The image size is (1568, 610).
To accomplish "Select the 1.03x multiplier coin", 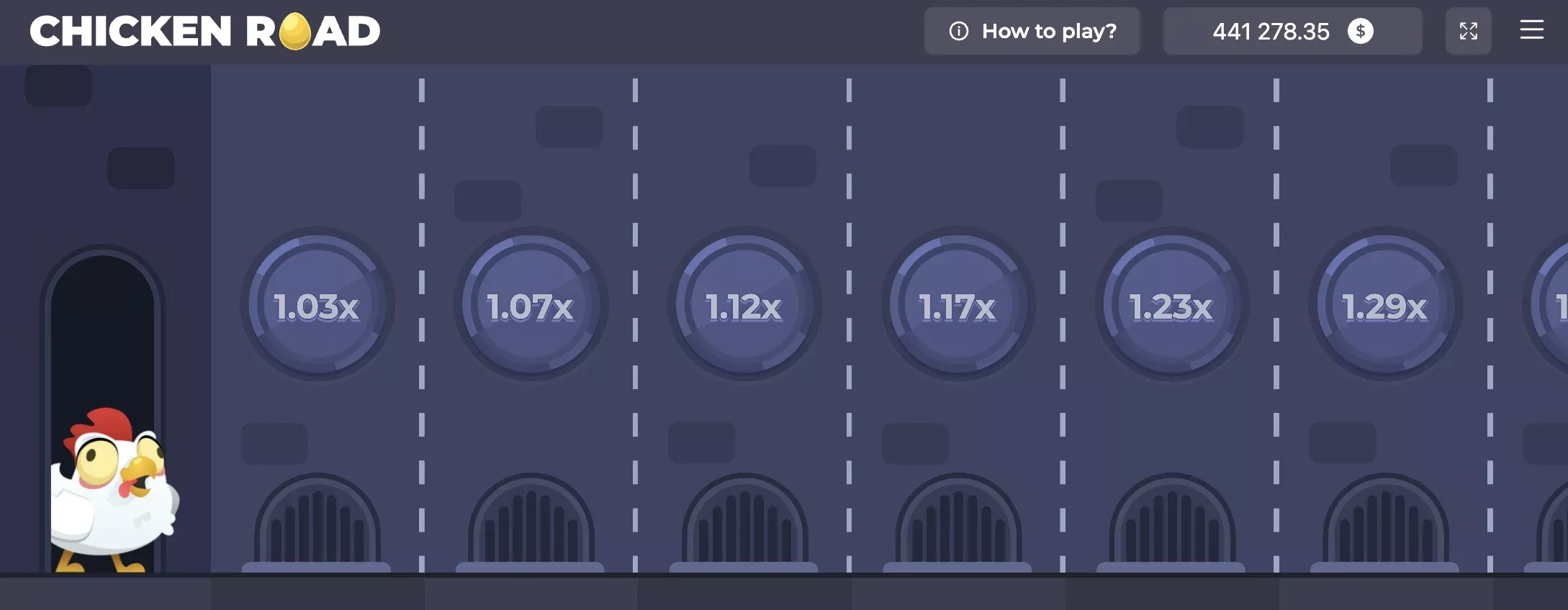I will click(x=317, y=306).
